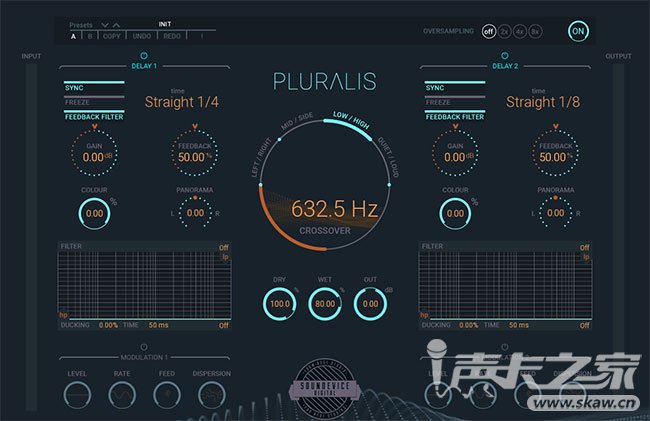Click the REDO button
This screenshot has width=650, height=421.
[172, 36]
